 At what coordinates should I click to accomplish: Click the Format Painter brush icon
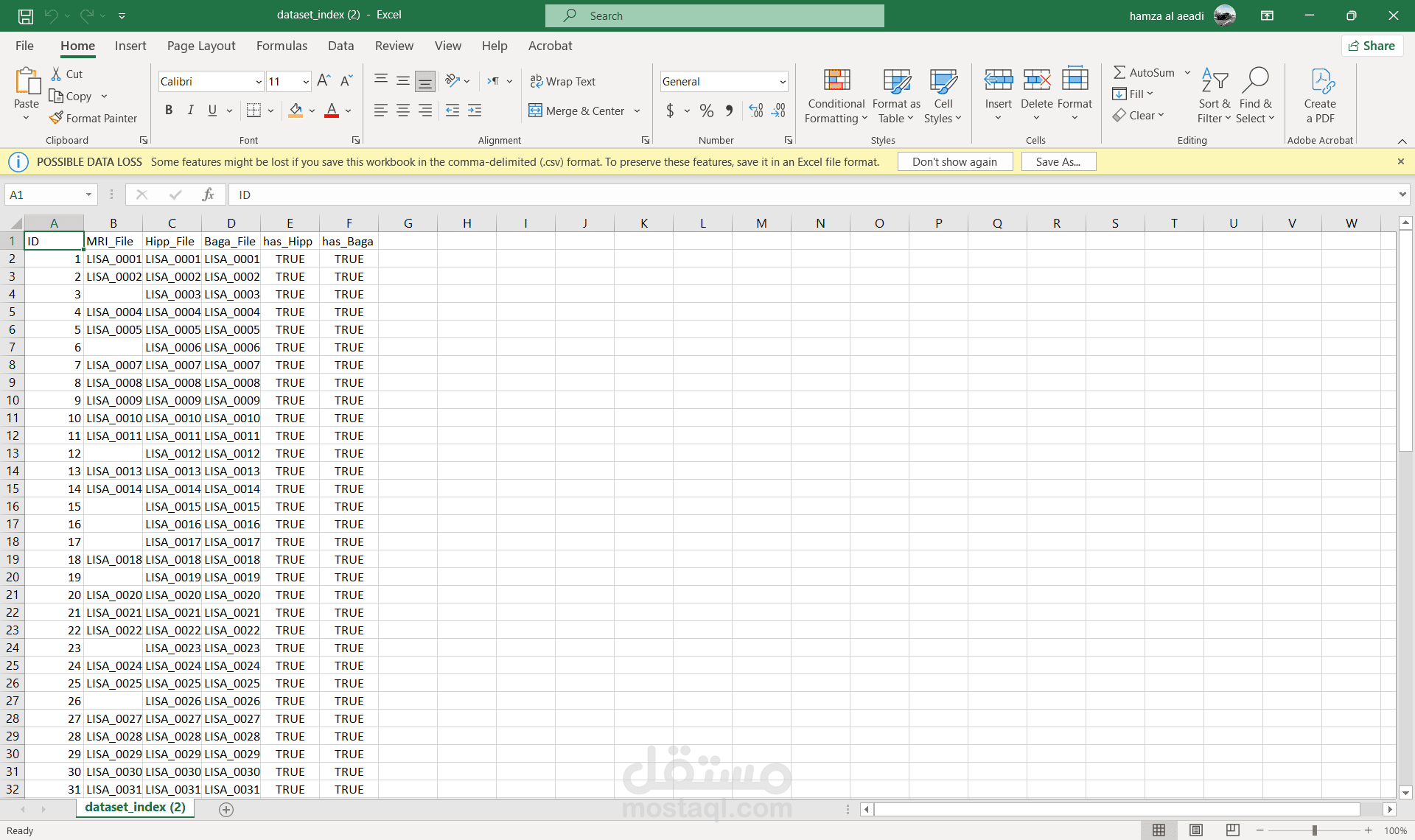coord(56,118)
